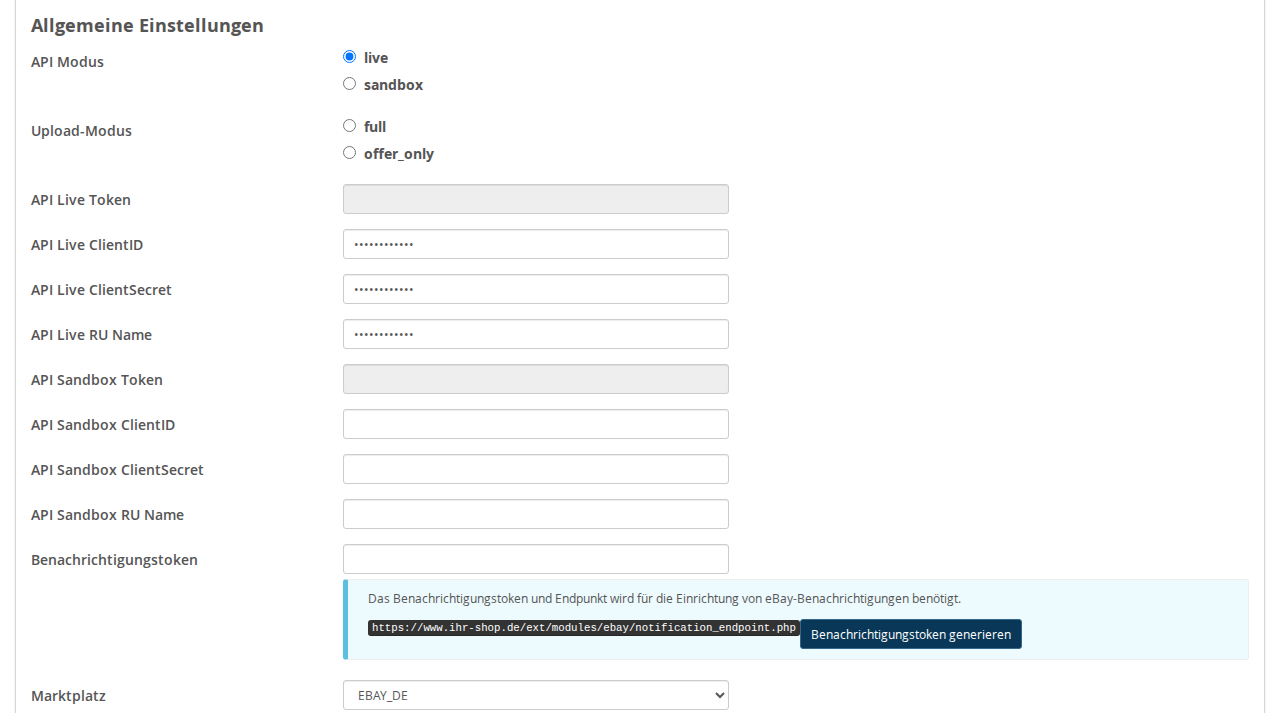
Task: Select the live API mode radio
Action: [x=349, y=57]
